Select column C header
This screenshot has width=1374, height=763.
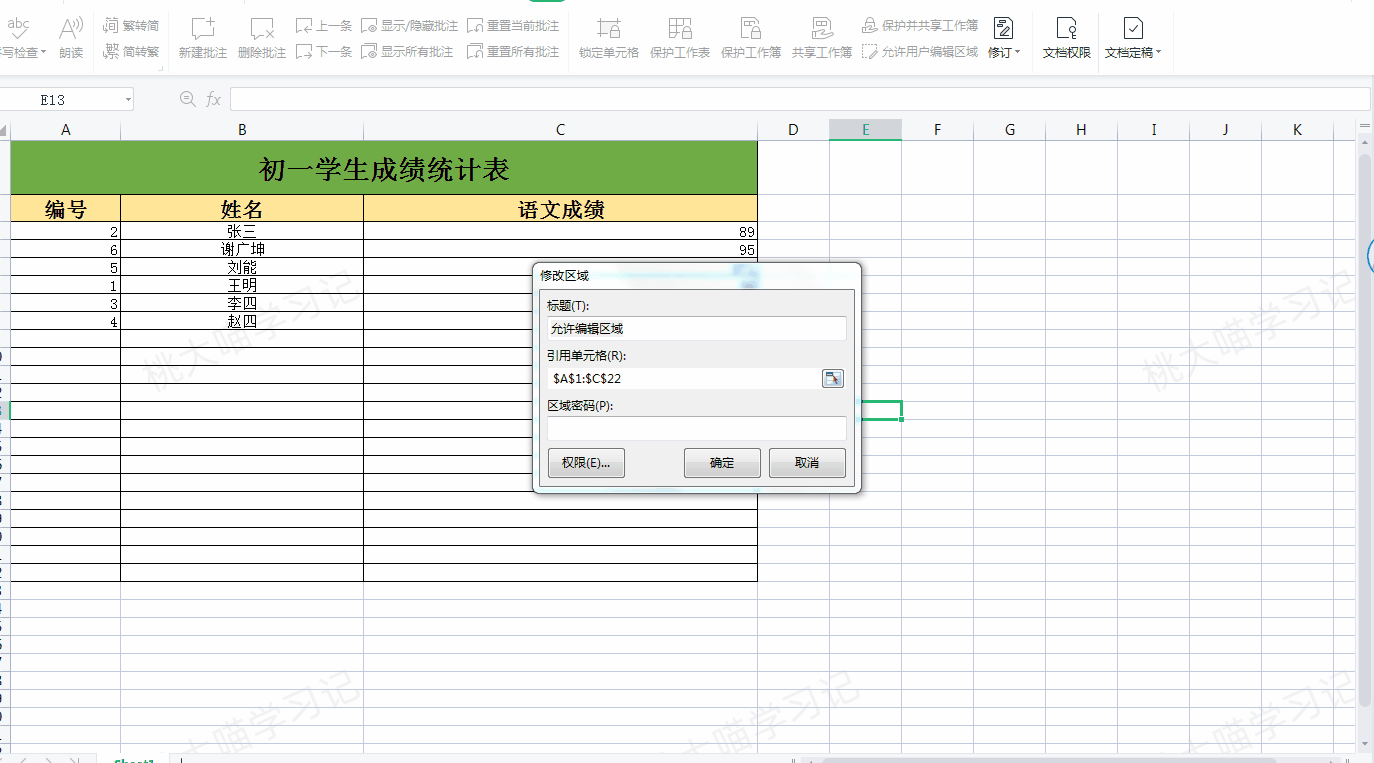pyautogui.click(x=560, y=130)
